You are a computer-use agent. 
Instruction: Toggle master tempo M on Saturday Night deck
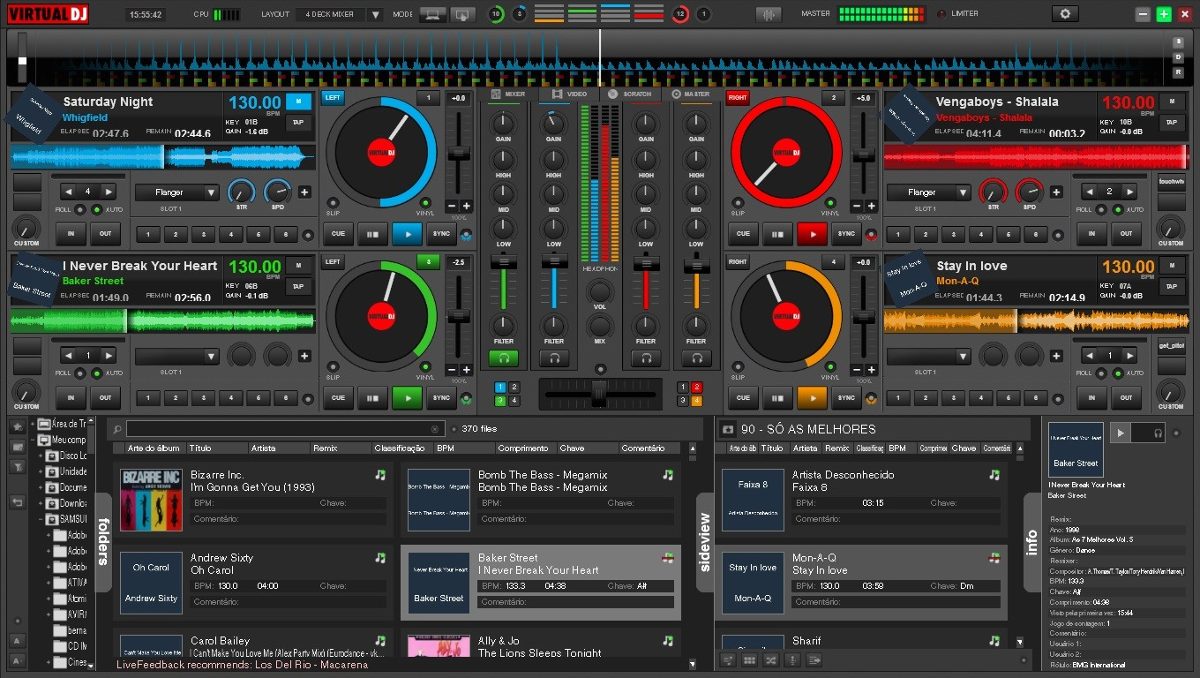pos(298,101)
